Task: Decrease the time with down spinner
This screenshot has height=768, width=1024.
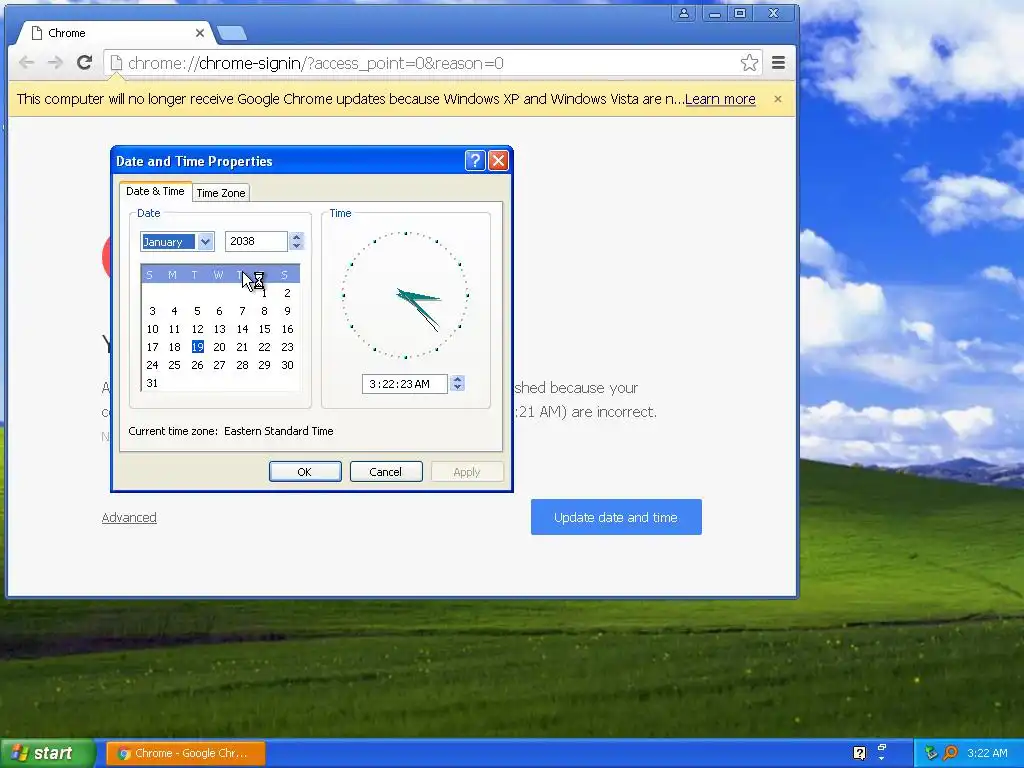Action: pos(458,389)
